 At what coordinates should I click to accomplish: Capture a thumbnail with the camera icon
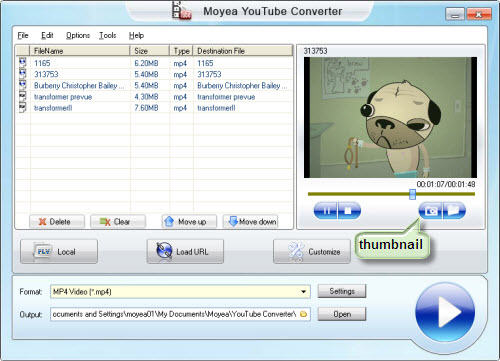[x=430, y=211]
